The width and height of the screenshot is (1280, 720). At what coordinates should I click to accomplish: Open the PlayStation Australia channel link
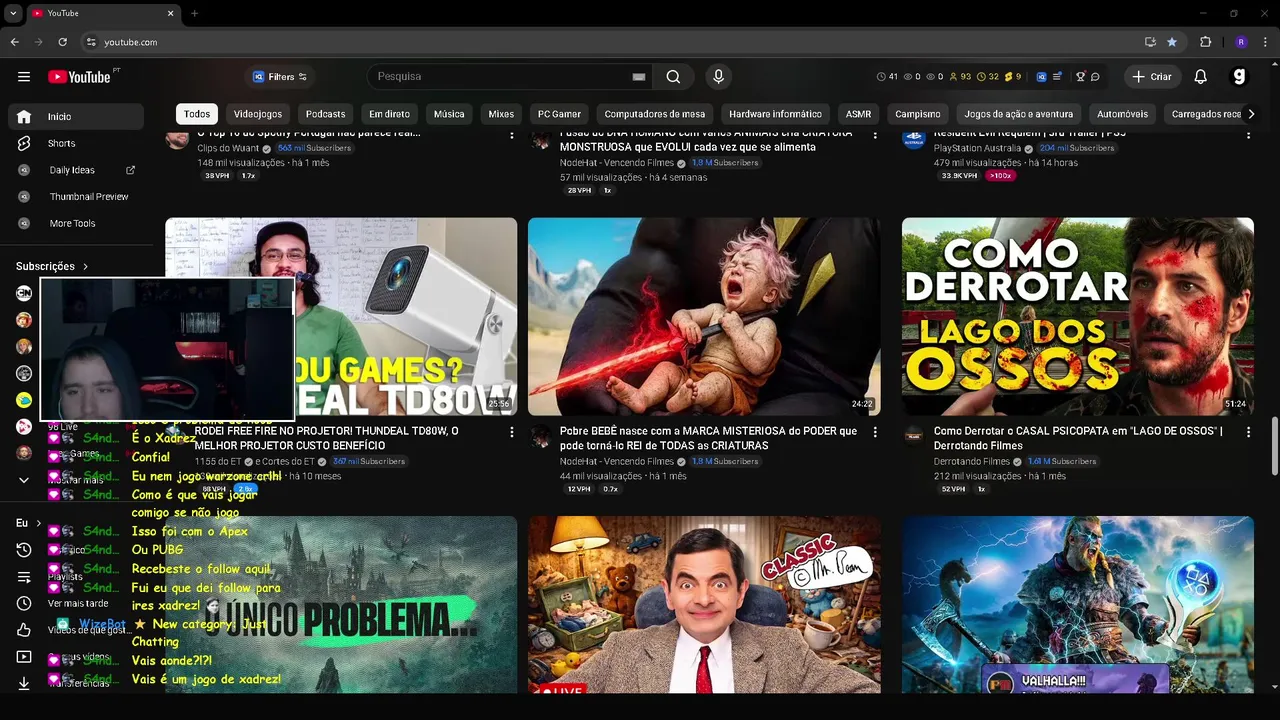tap(981, 148)
